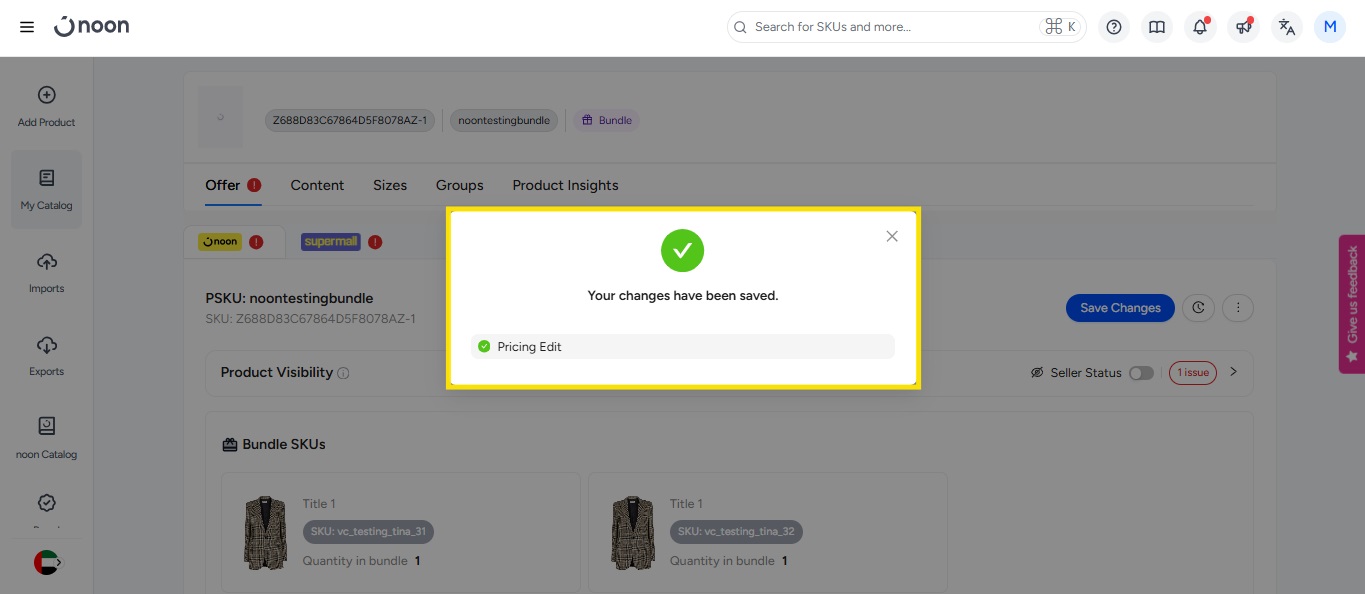Click the Save Changes button
1365x594 pixels.
pos(1120,308)
